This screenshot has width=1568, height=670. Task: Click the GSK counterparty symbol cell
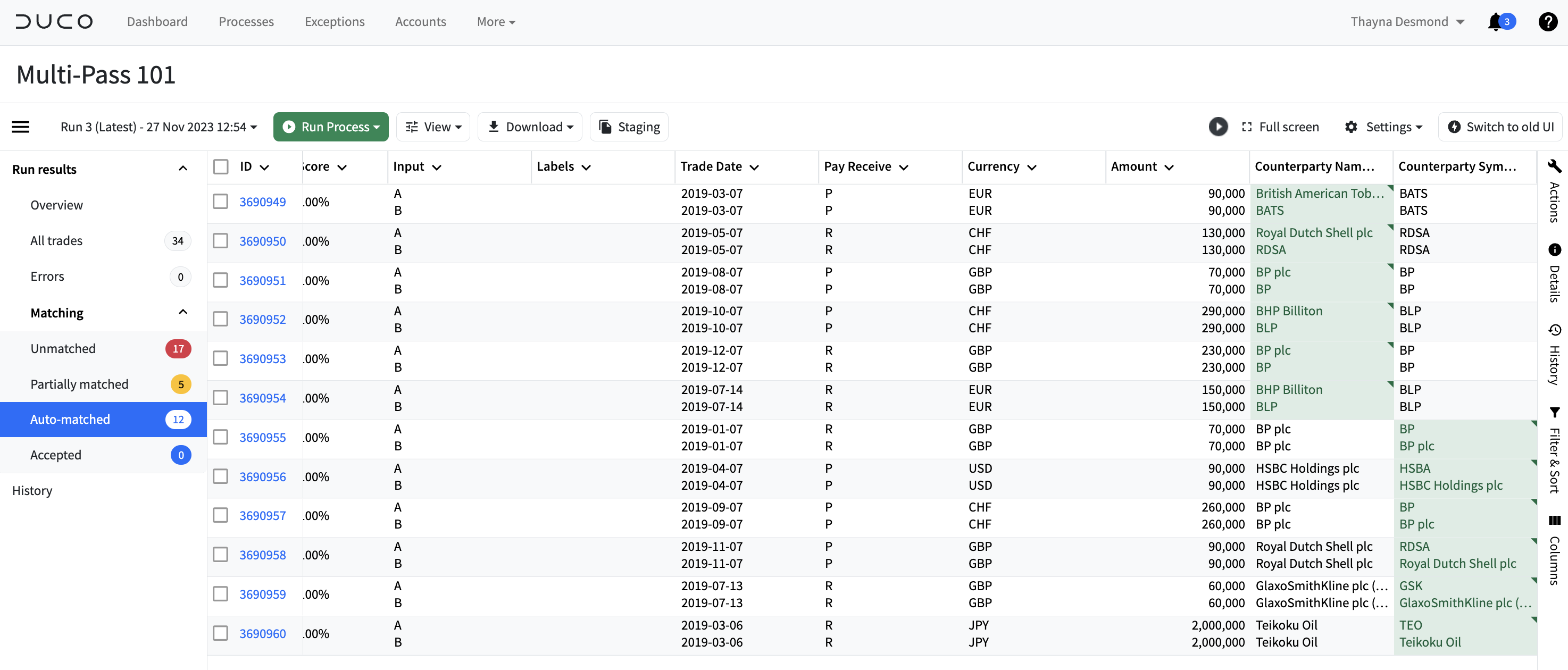tap(1411, 586)
